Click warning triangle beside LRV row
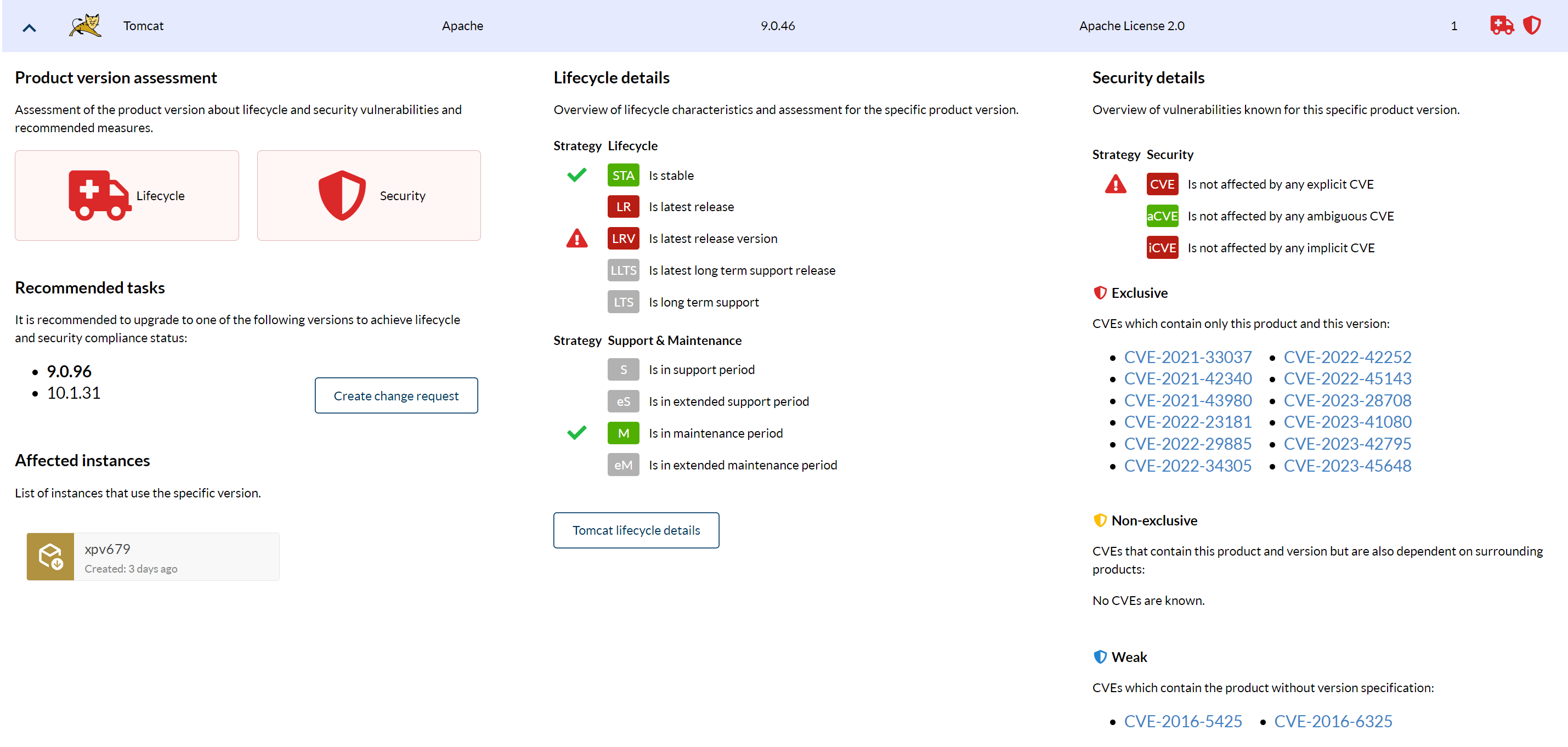Viewport: 1568px width, 747px height. click(x=576, y=238)
